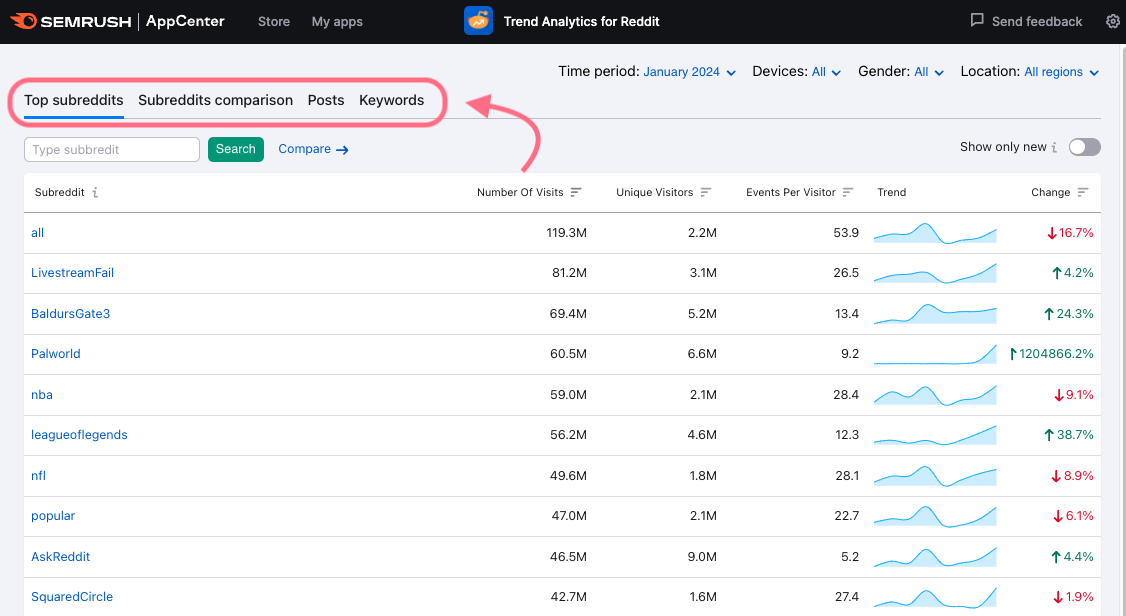Click the green Search button

236,149
